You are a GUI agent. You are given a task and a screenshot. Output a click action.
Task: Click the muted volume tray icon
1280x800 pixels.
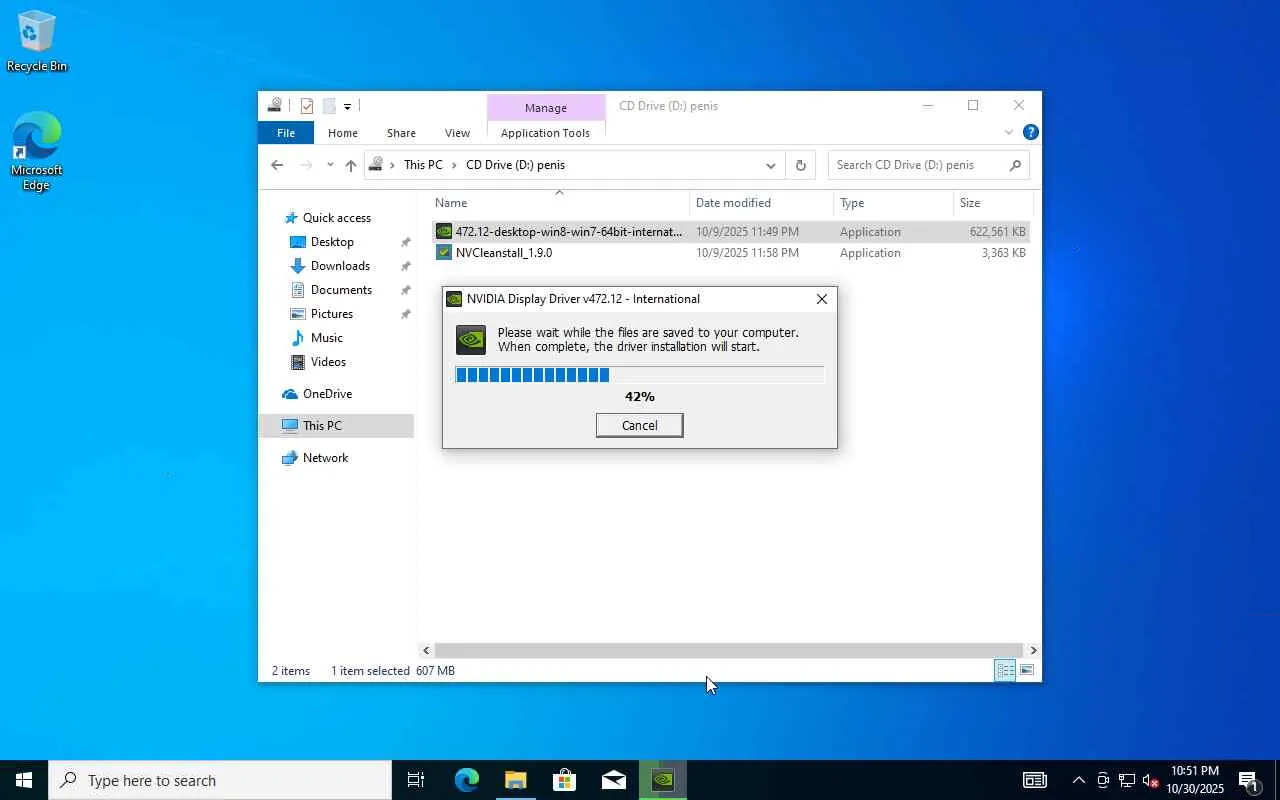1150,780
